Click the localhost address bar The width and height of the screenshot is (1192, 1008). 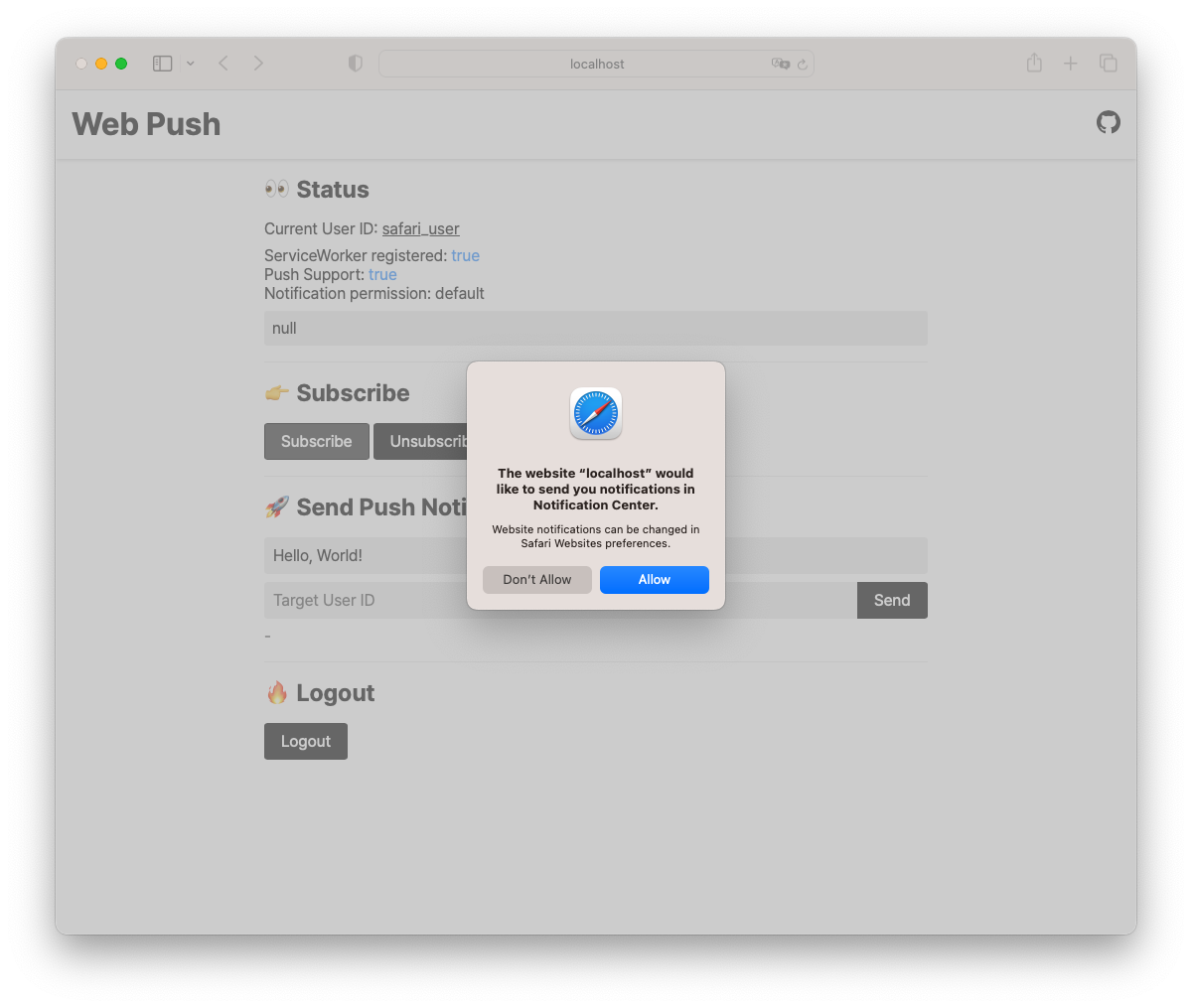coord(596,64)
